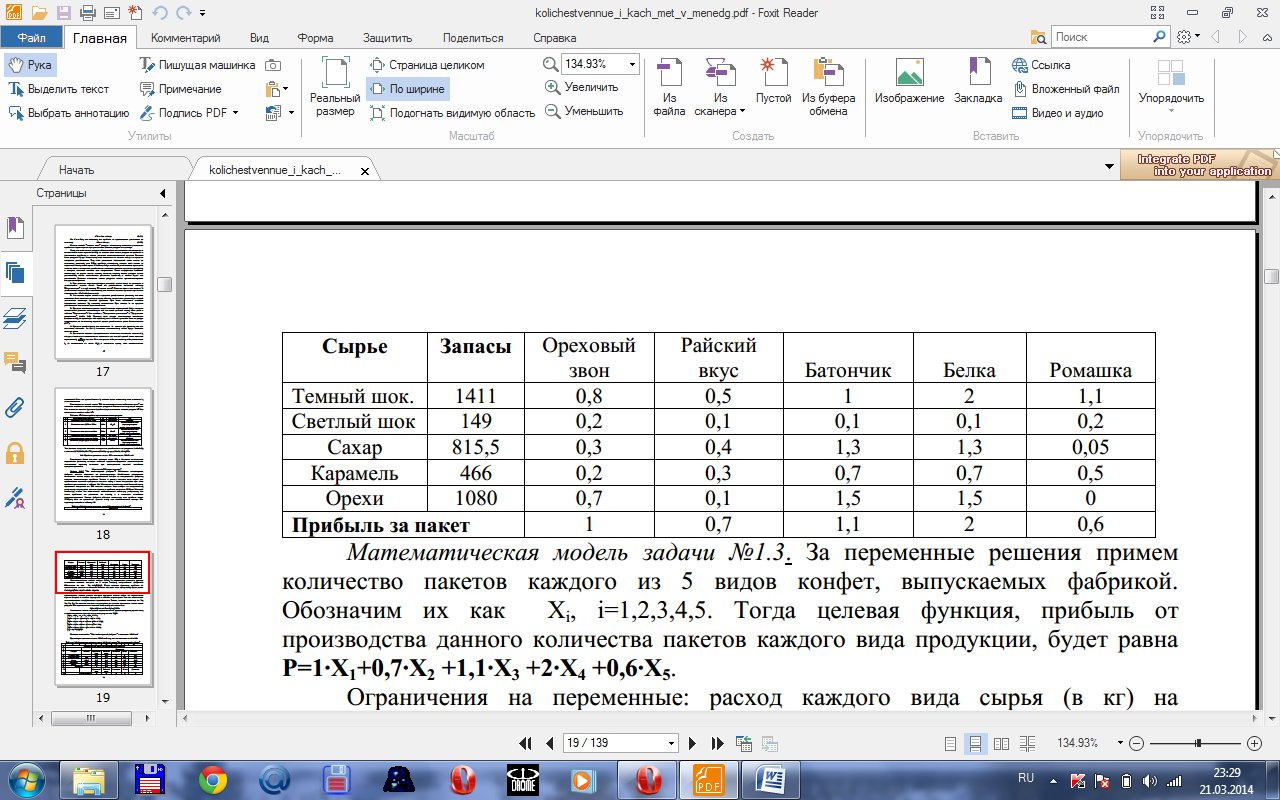This screenshot has height=800, width=1280.
Task: Set Реальный размер page view
Action: click(335, 87)
